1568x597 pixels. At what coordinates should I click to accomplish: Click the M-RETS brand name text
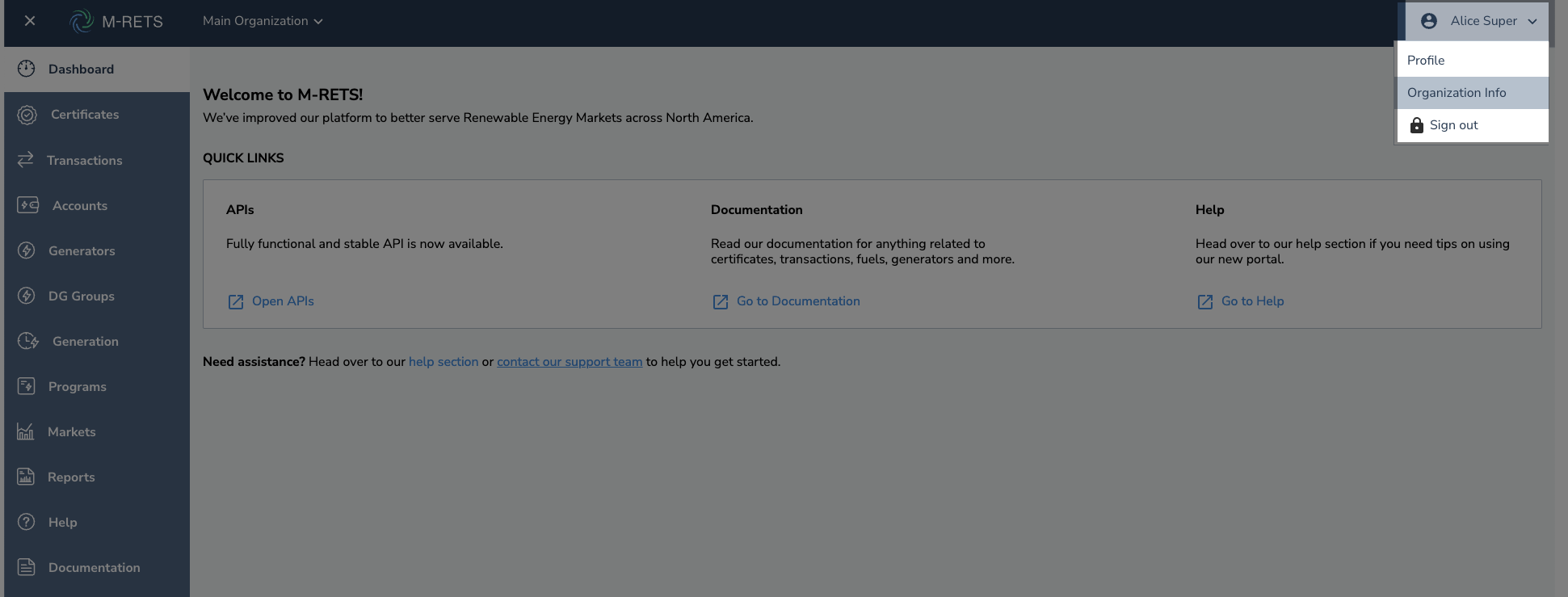click(132, 22)
